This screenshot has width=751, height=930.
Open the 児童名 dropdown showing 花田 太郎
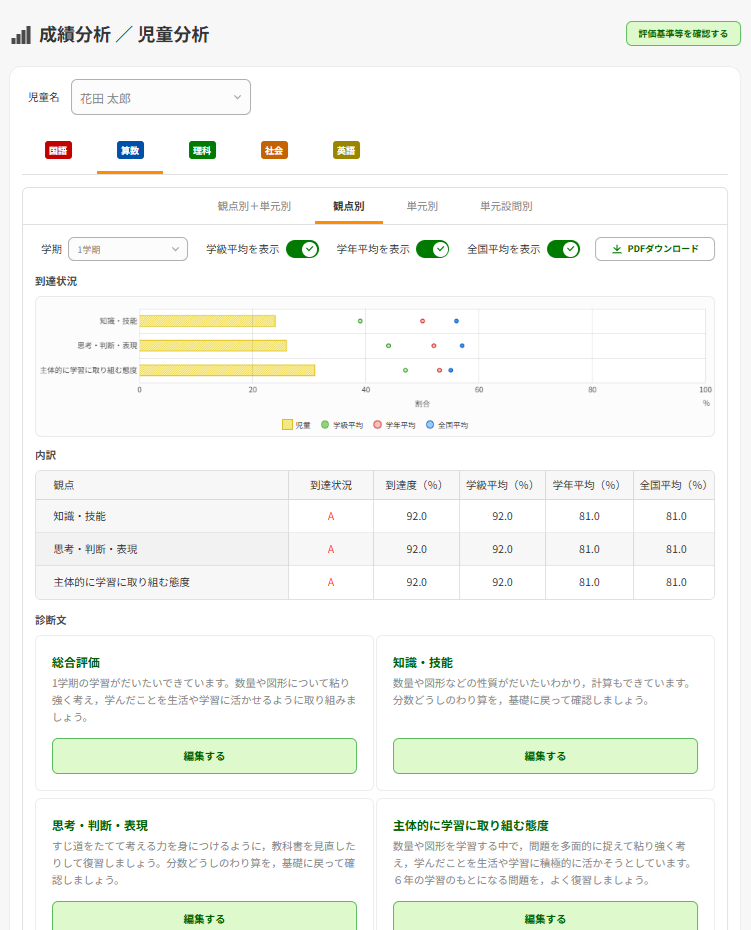(161, 97)
